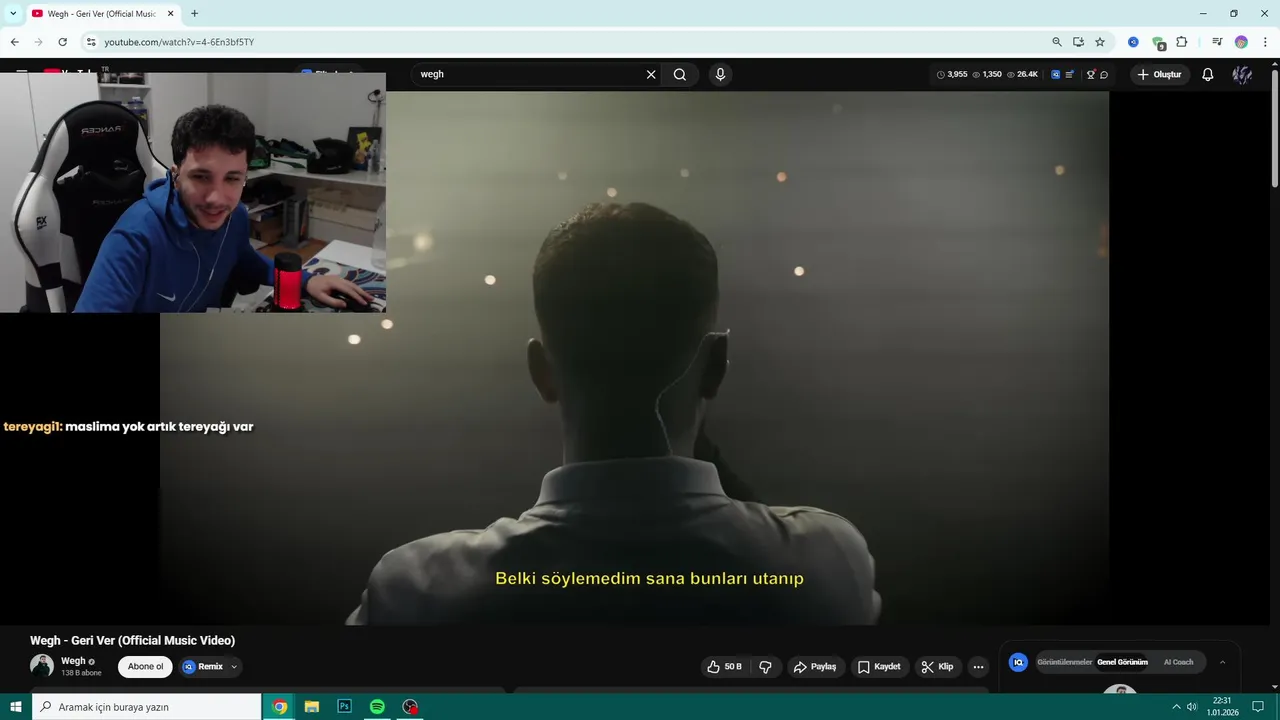Screen dimensions: 1280x720
Task: Click the Klip scissors button
Action: coord(938,667)
